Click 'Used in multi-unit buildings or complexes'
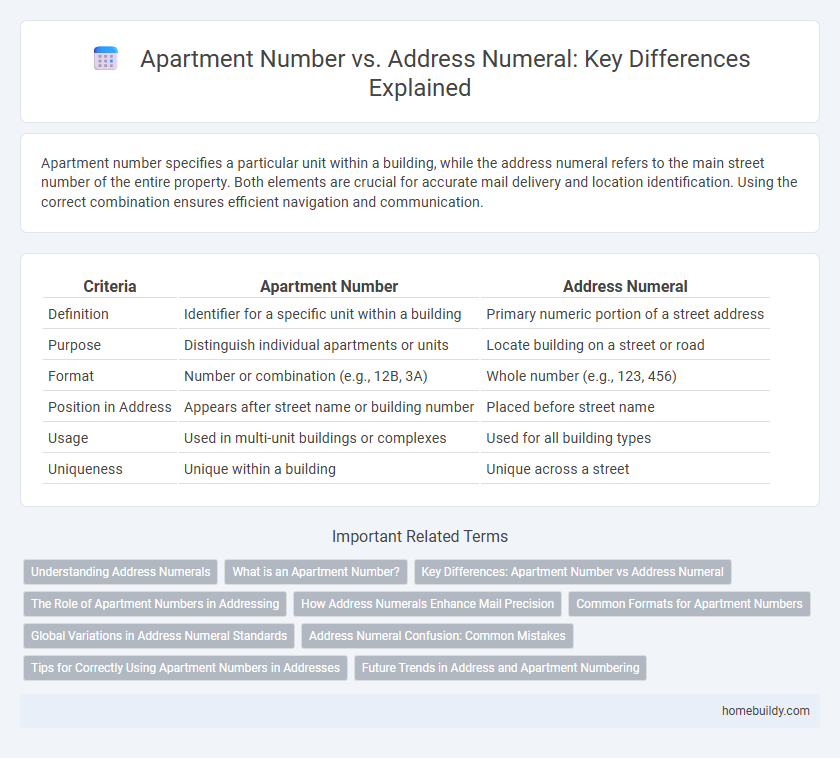The height and width of the screenshot is (758, 840). [315, 438]
